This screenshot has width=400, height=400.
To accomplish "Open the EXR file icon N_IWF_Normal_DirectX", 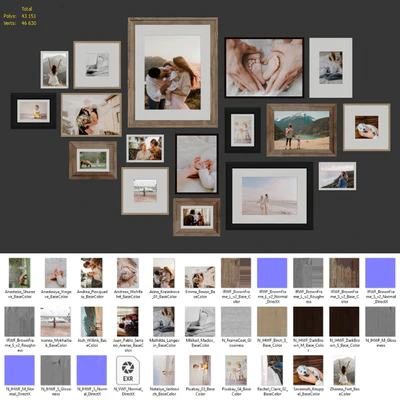I will [128, 370].
